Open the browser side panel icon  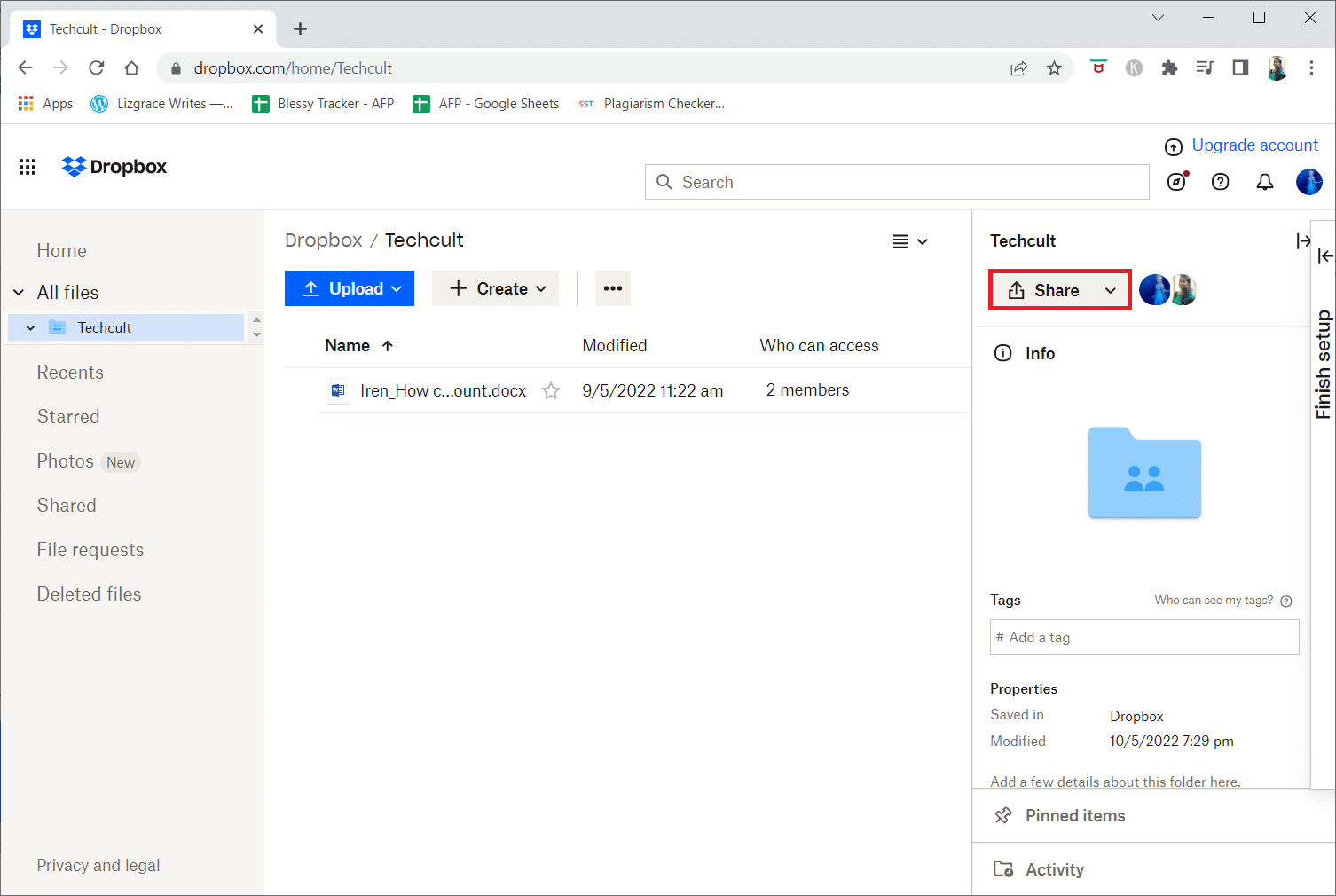[x=1240, y=68]
